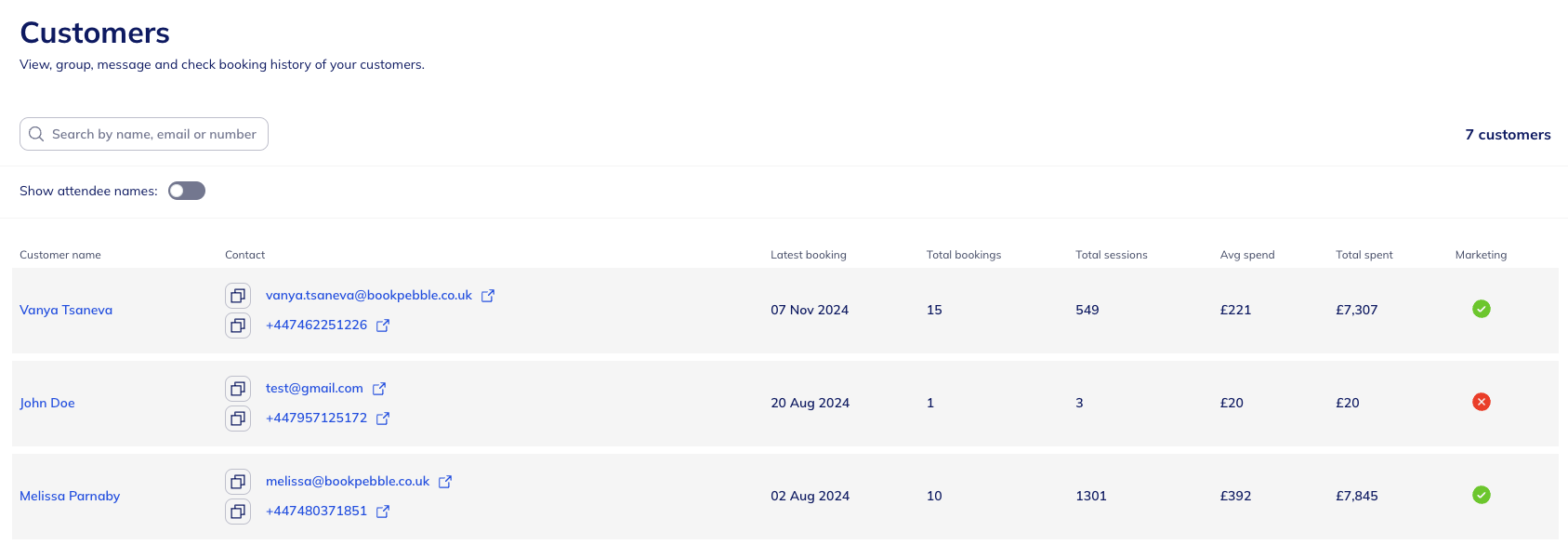Copy John Doe's email address

(x=238, y=389)
